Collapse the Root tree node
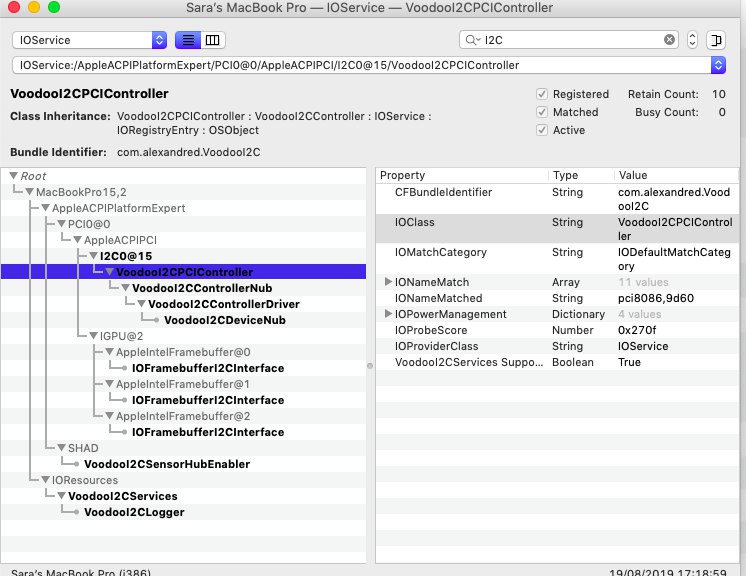Screen dimensions: 746x576 [14, 176]
